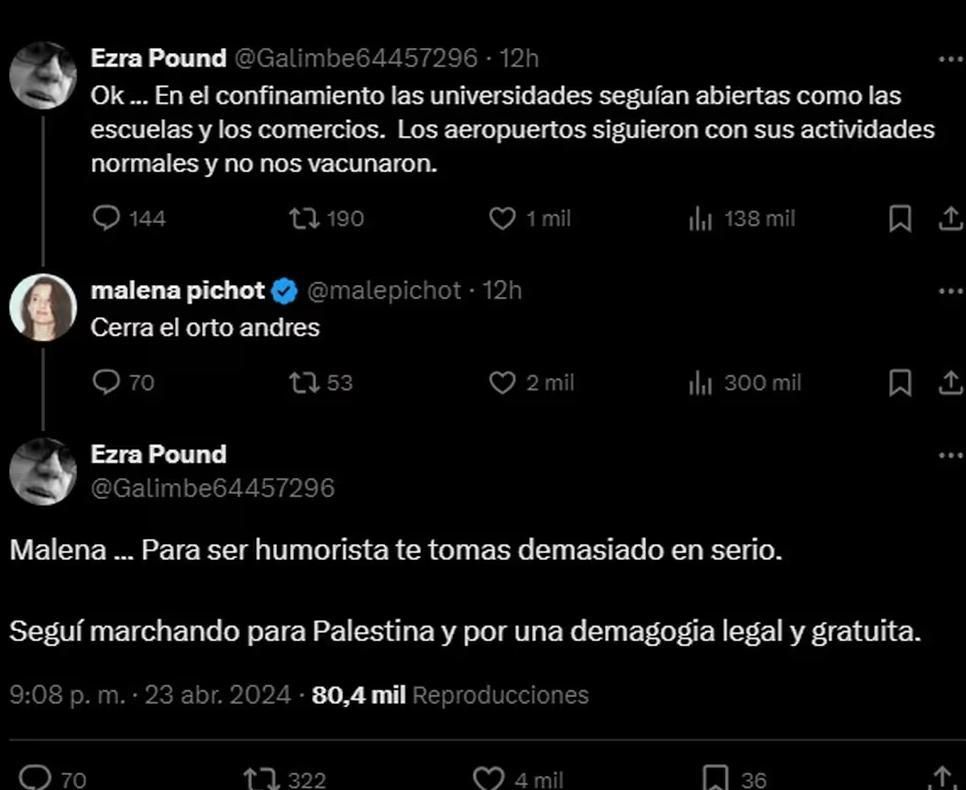This screenshot has width=966, height=790.
Task: Click @Galimbe64457296 handle under main tweet
Action: (212, 488)
